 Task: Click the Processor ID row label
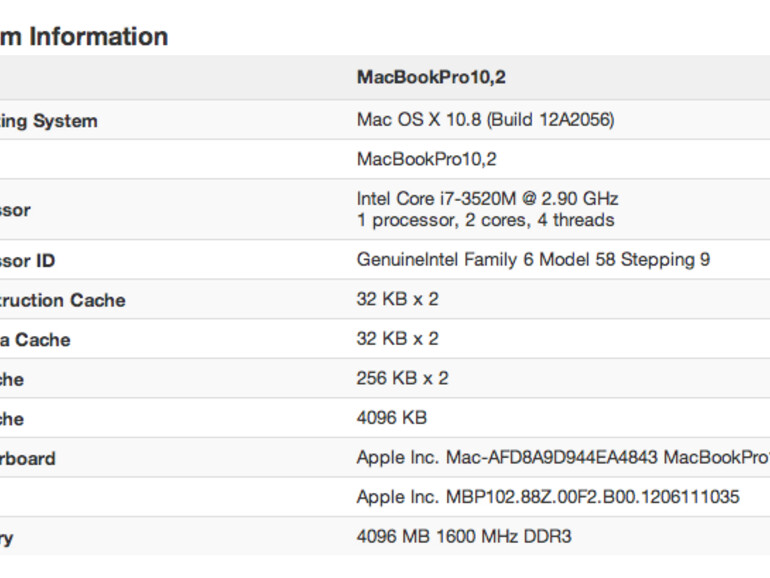(28, 261)
